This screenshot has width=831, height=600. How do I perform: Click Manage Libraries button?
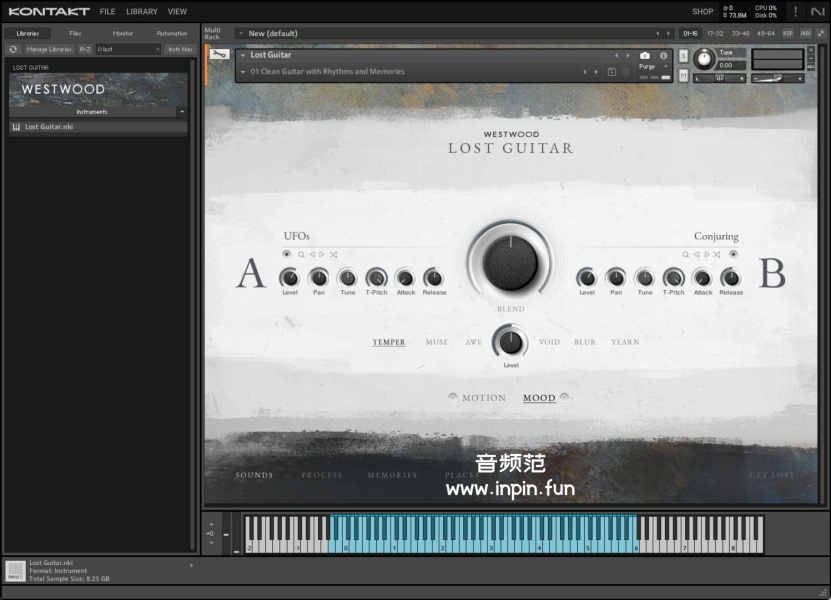(49, 49)
